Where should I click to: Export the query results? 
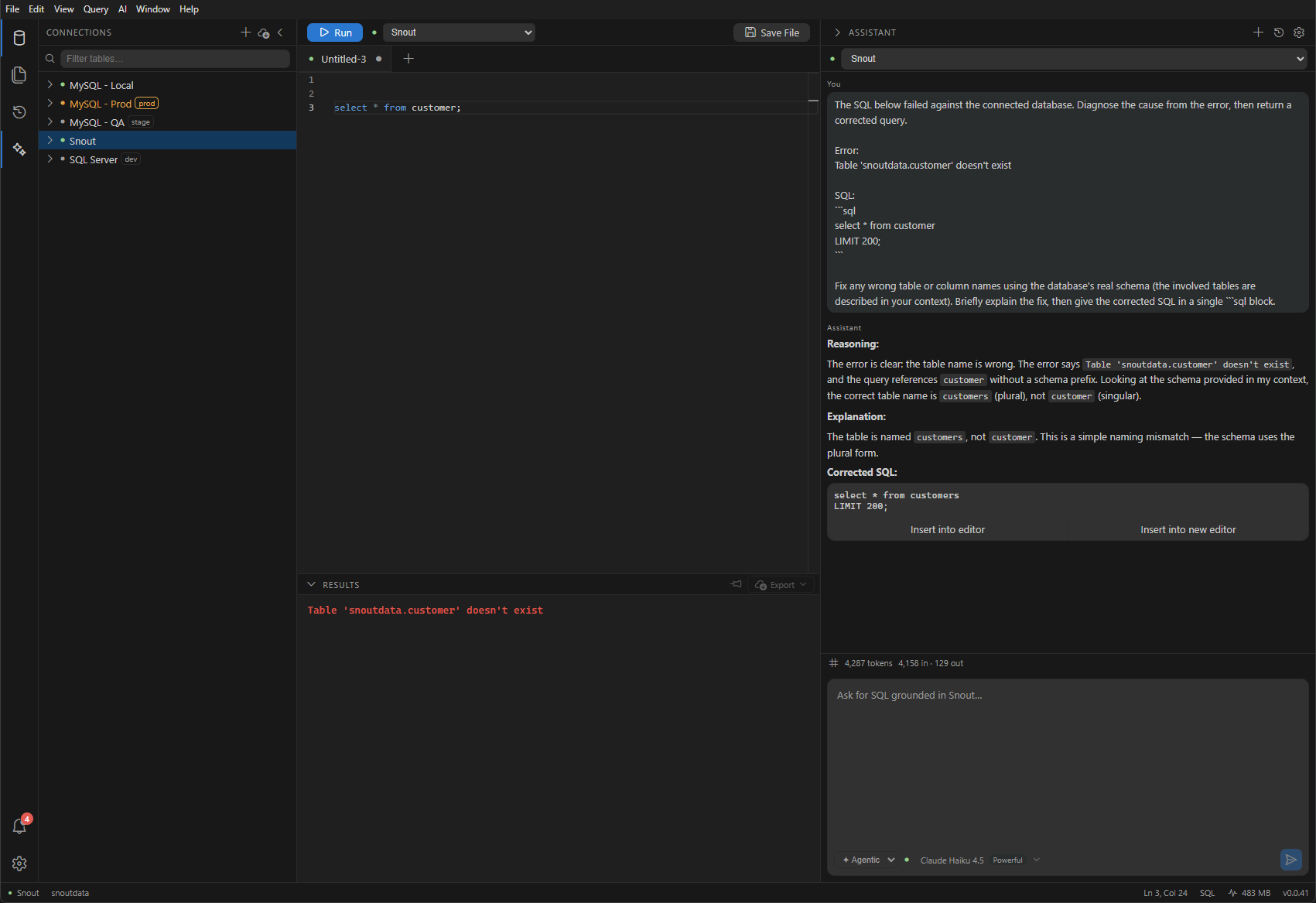click(781, 585)
